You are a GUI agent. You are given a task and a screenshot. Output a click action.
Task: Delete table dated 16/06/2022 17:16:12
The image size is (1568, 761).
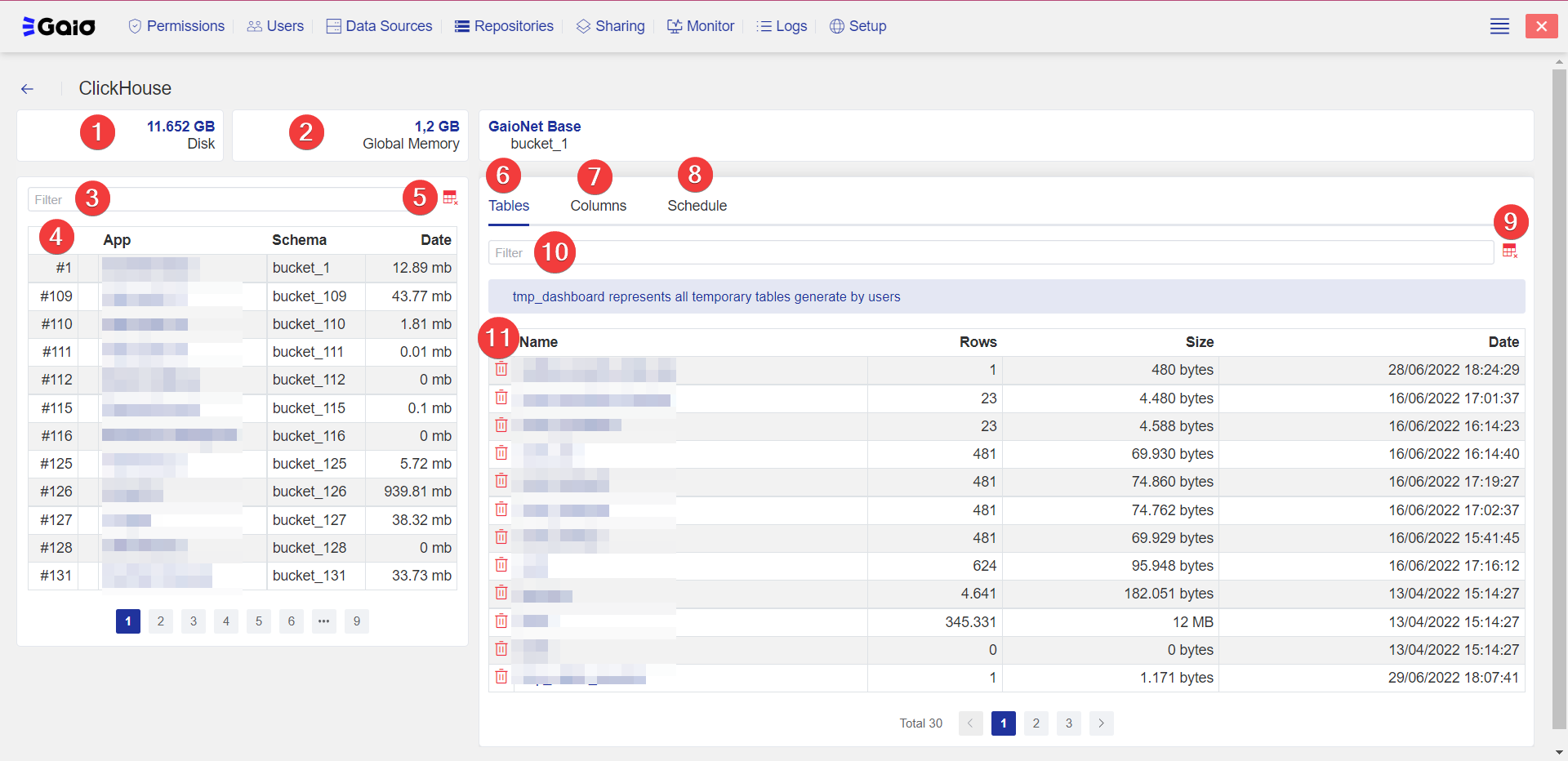click(501, 565)
